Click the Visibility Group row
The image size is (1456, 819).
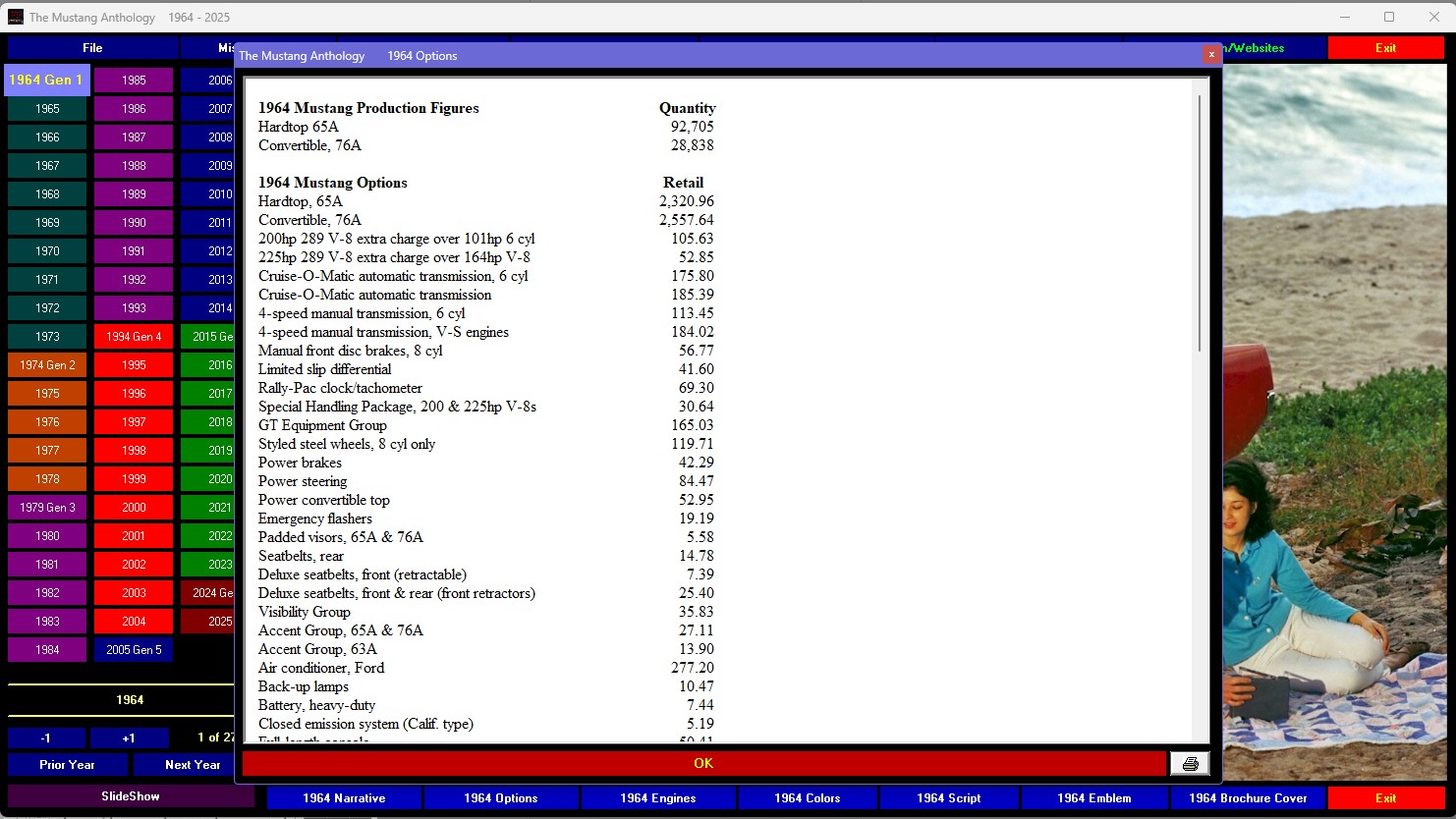pos(486,612)
